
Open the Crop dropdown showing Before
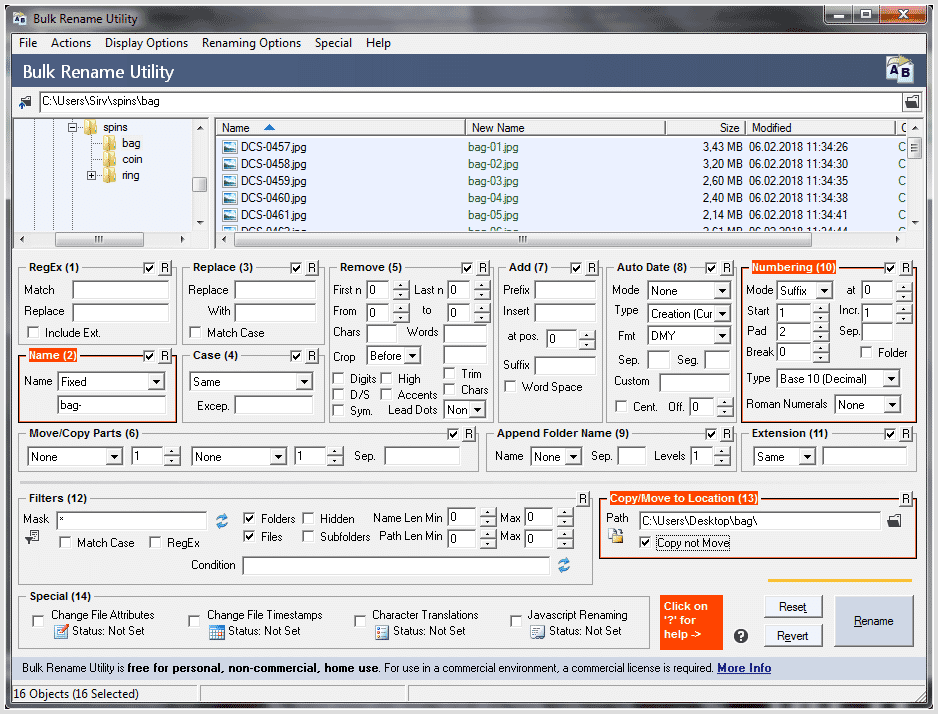click(412, 356)
